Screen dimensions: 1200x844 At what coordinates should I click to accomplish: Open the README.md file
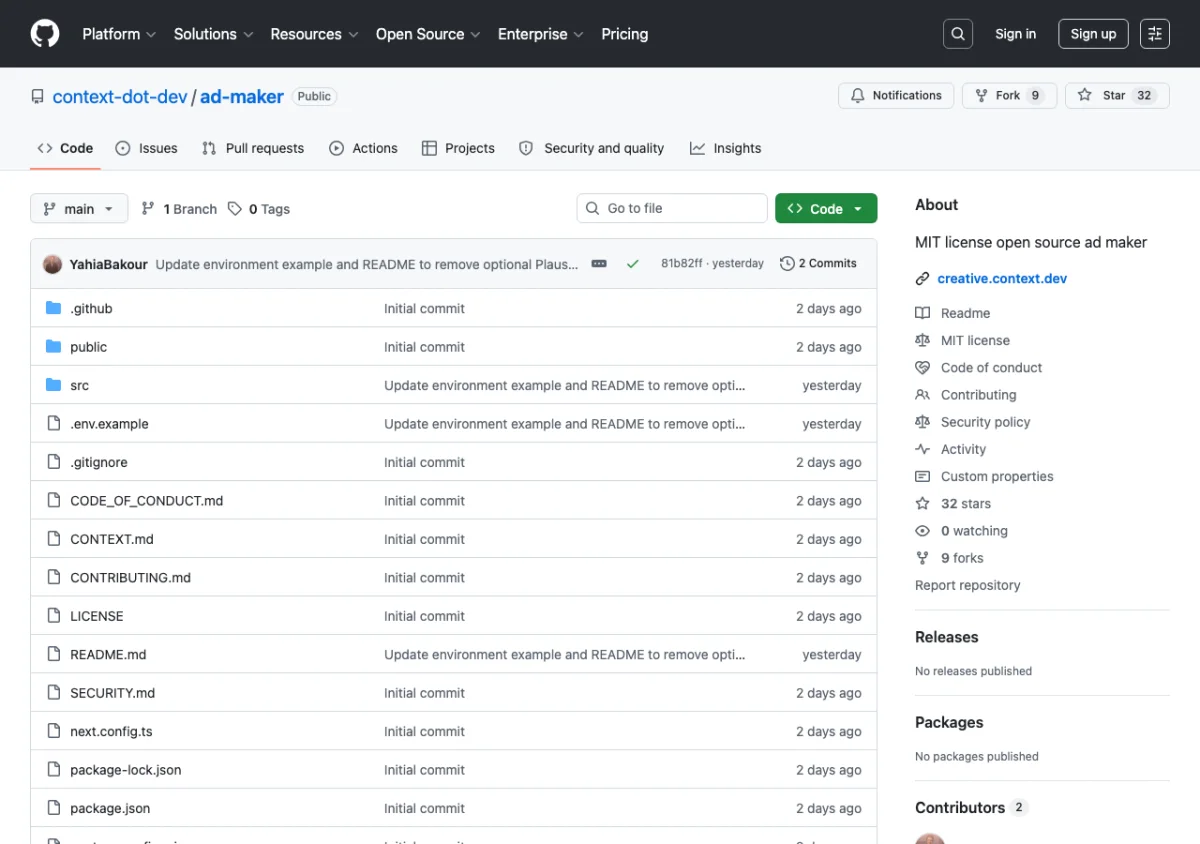[108, 655]
